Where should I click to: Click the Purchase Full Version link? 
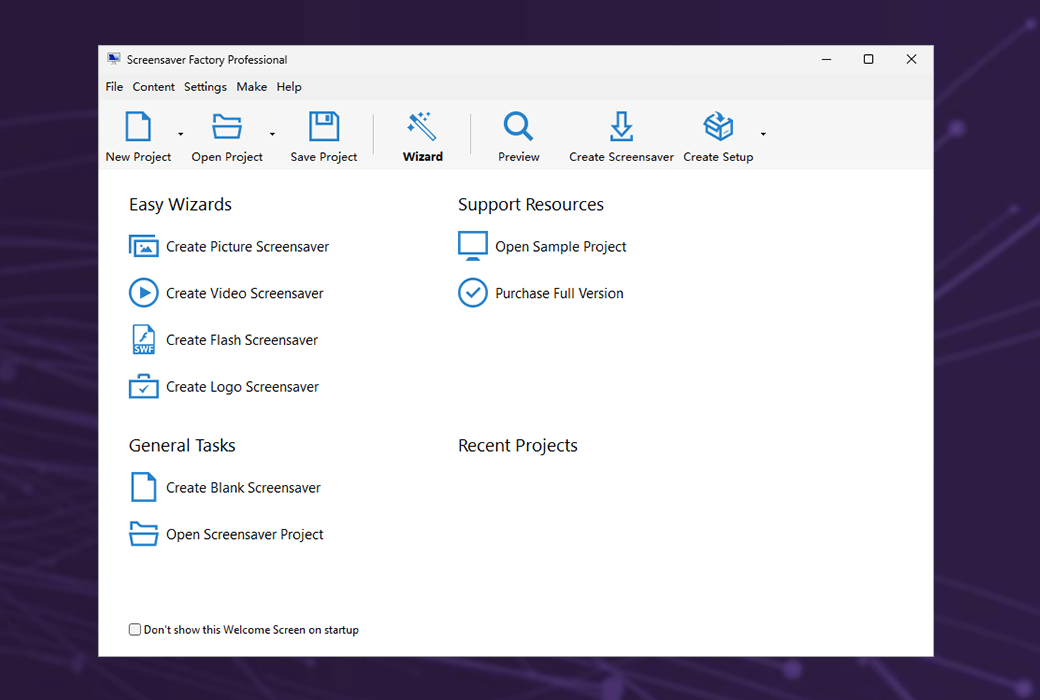[559, 293]
